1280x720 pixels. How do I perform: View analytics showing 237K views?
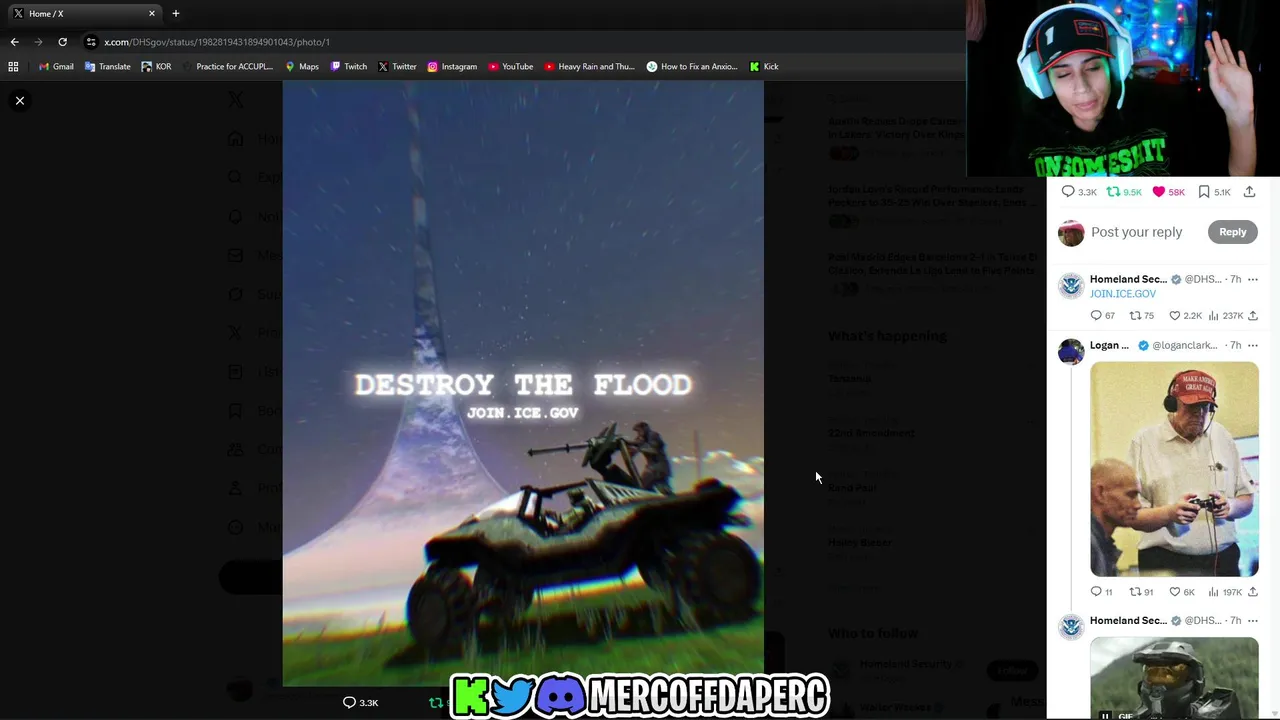pyautogui.click(x=1225, y=315)
